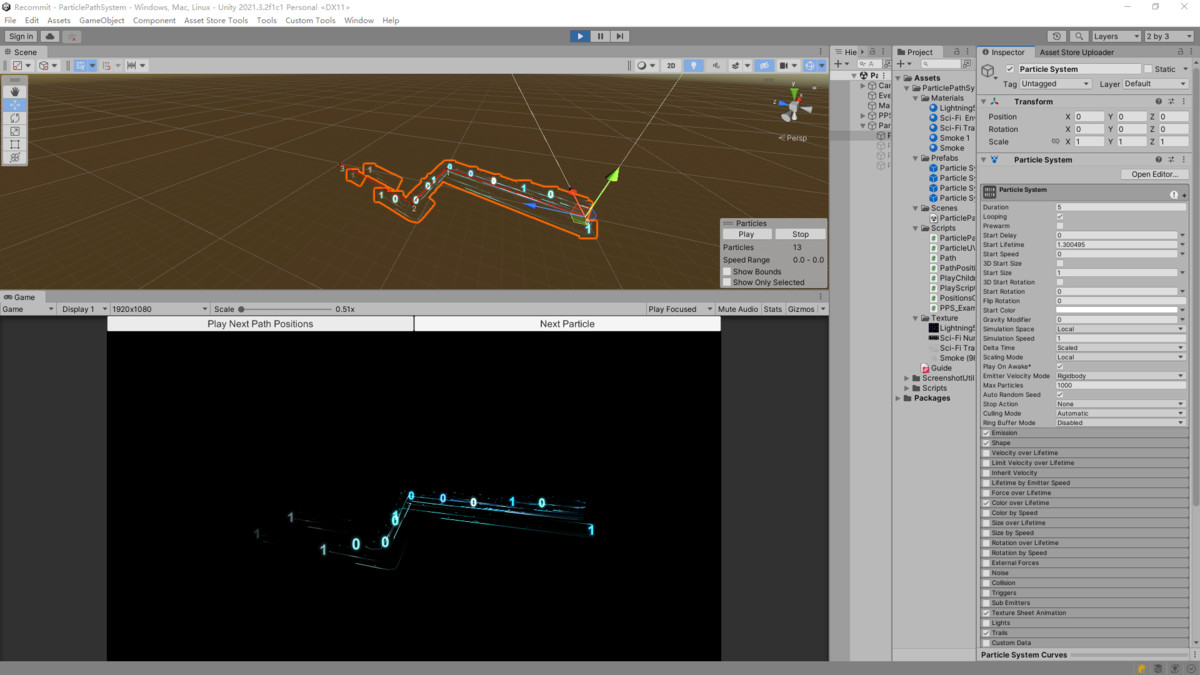Select the Hand tool in Scene view
Image resolution: width=1200 pixels, height=675 pixels.
click(15, 92)
